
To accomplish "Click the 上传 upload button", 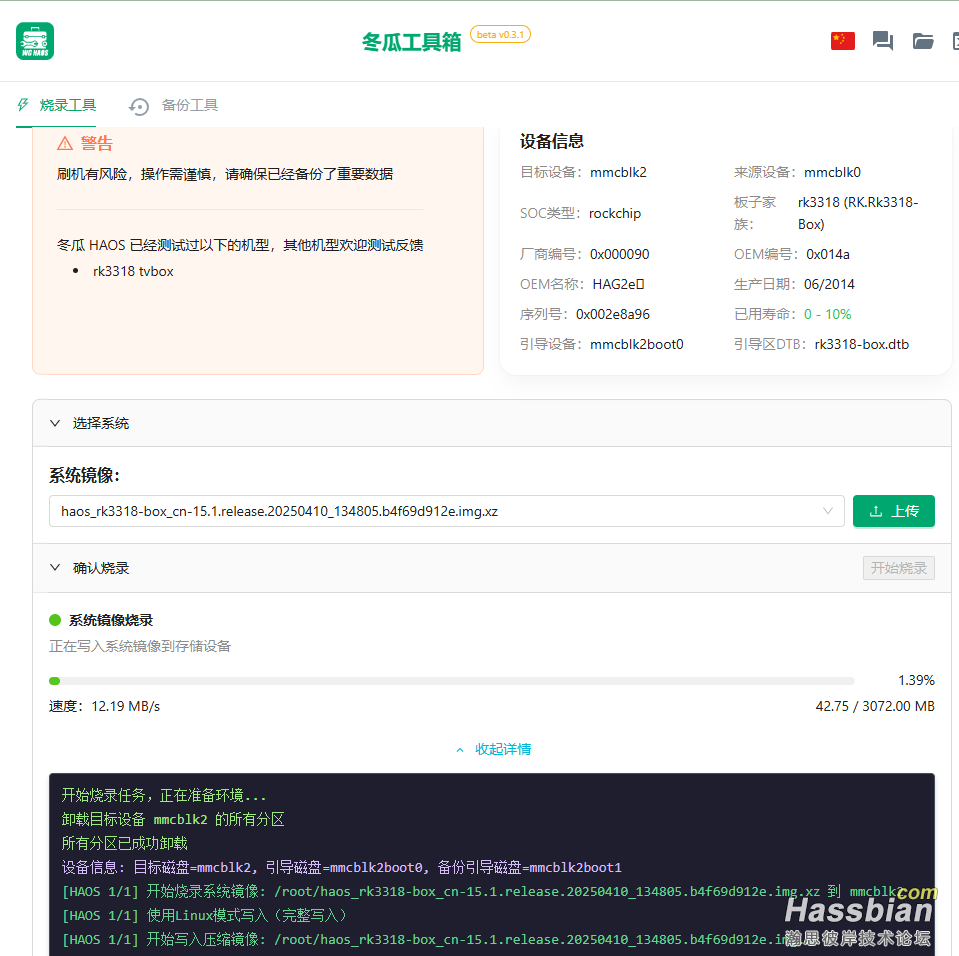I will 894,511.
